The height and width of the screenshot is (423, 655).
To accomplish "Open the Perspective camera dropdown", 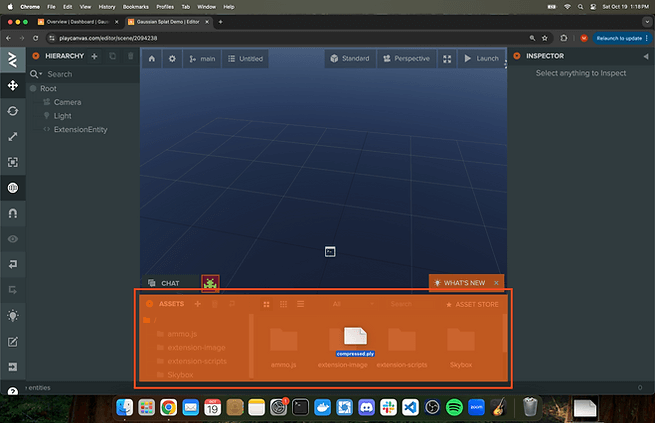I will pyautogui.click(x=406, y=59).
